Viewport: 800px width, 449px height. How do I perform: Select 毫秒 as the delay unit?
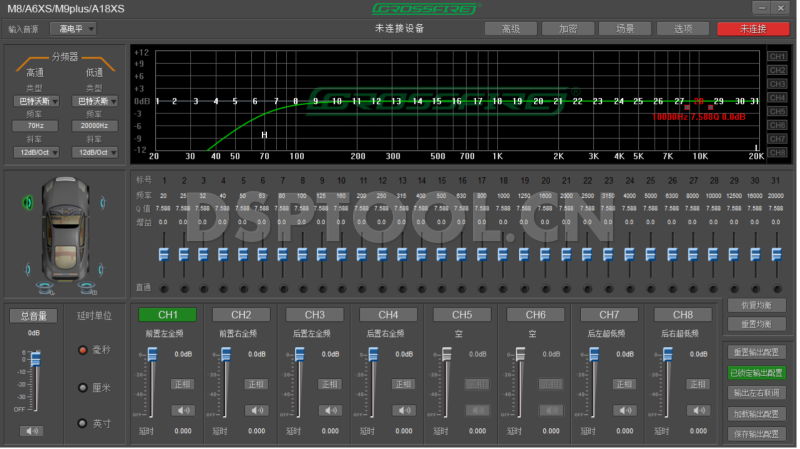[x=84, y=350]
